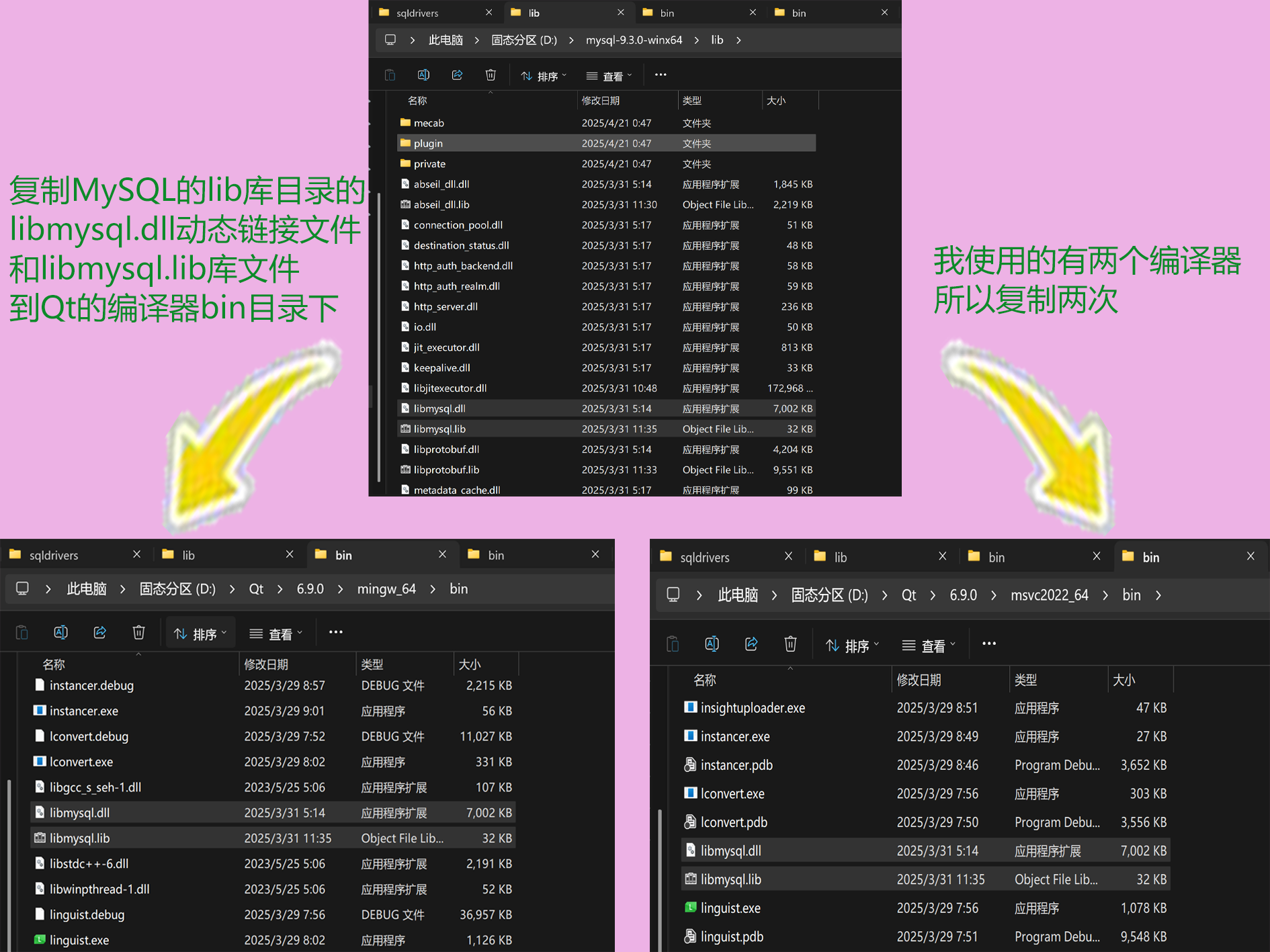Click the Qt breadcrumb in the bottom-left window

255,589
